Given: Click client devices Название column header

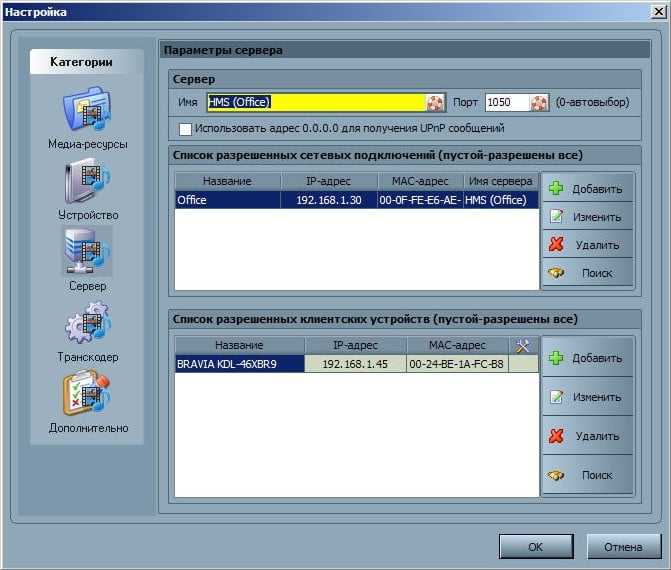Looking at the screenshot, I should 240,345.
